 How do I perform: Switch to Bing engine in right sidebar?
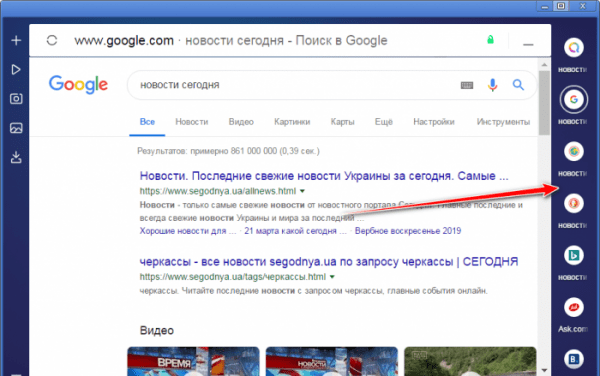point(574,255)
